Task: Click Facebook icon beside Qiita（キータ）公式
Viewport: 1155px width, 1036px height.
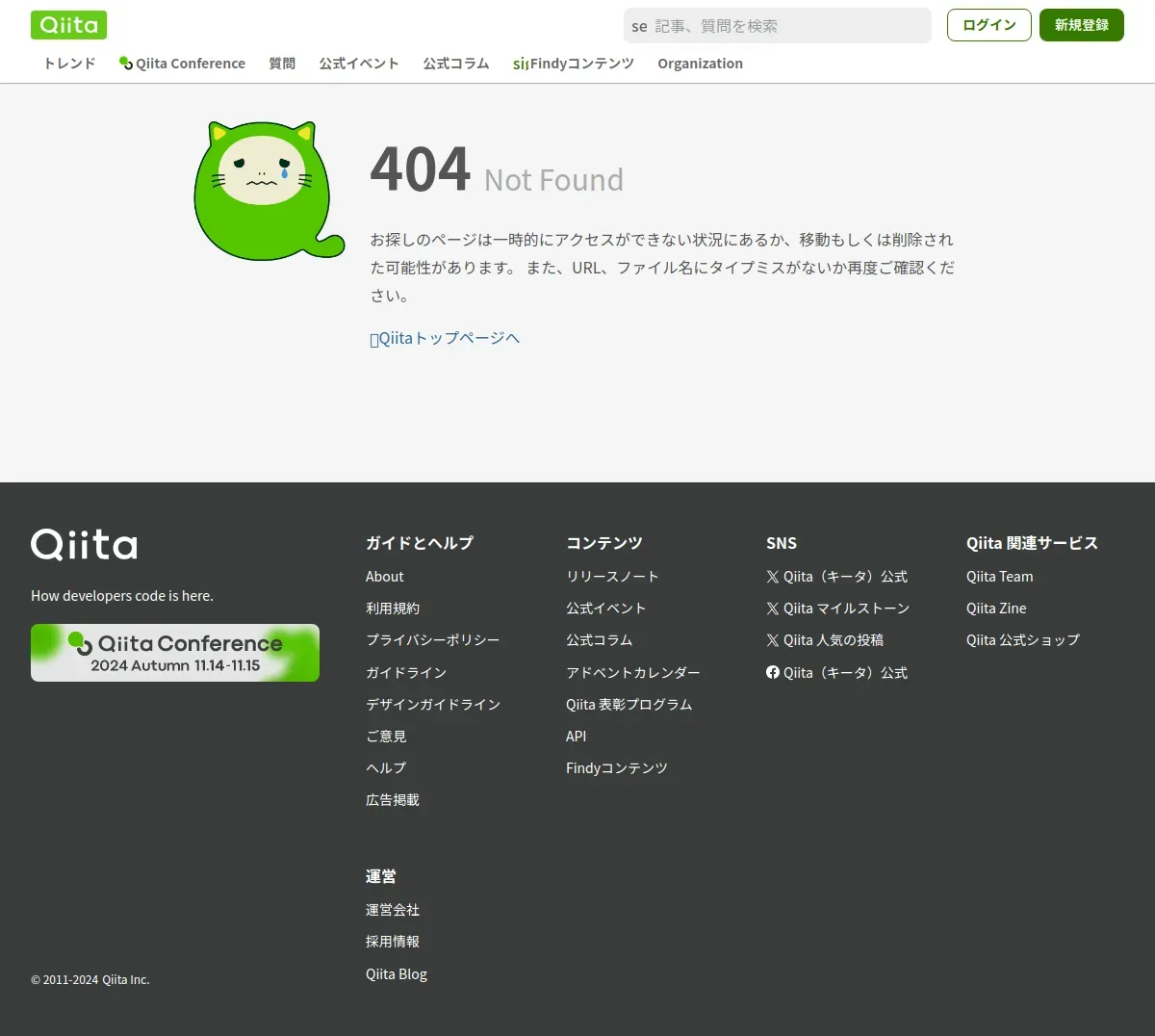Action: 773,672
